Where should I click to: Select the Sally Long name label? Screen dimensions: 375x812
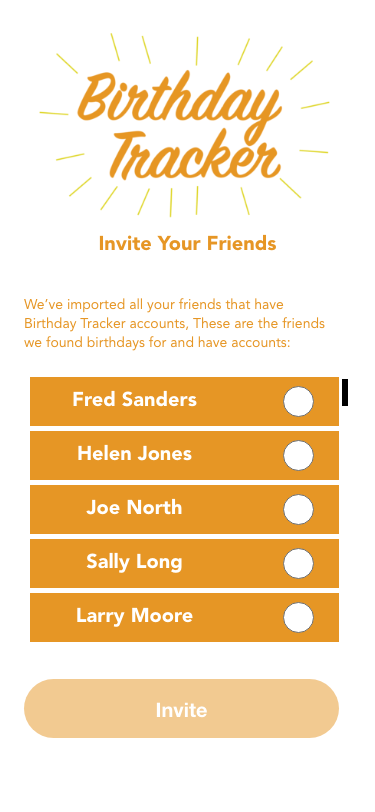click(x=134, y=563)
